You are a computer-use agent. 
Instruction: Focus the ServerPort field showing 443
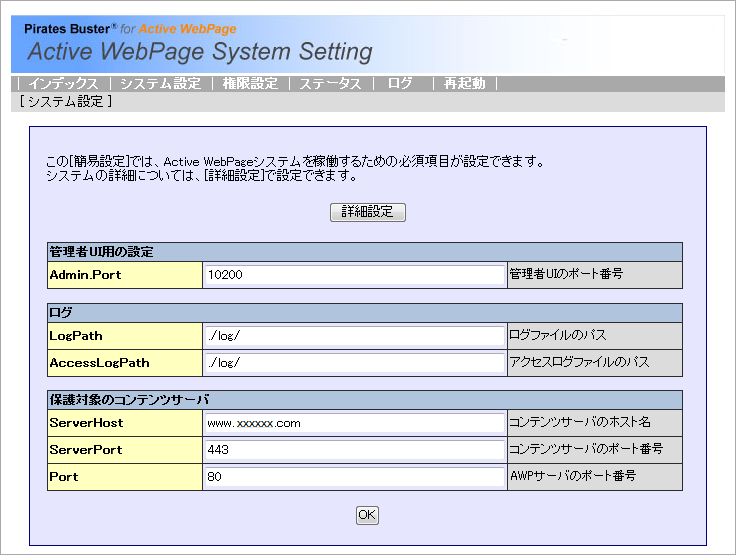coord(355,450)
